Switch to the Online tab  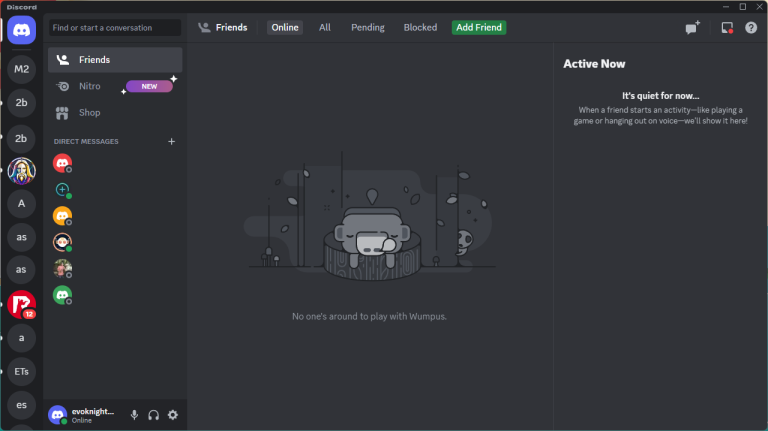click(x=285, y=27)
